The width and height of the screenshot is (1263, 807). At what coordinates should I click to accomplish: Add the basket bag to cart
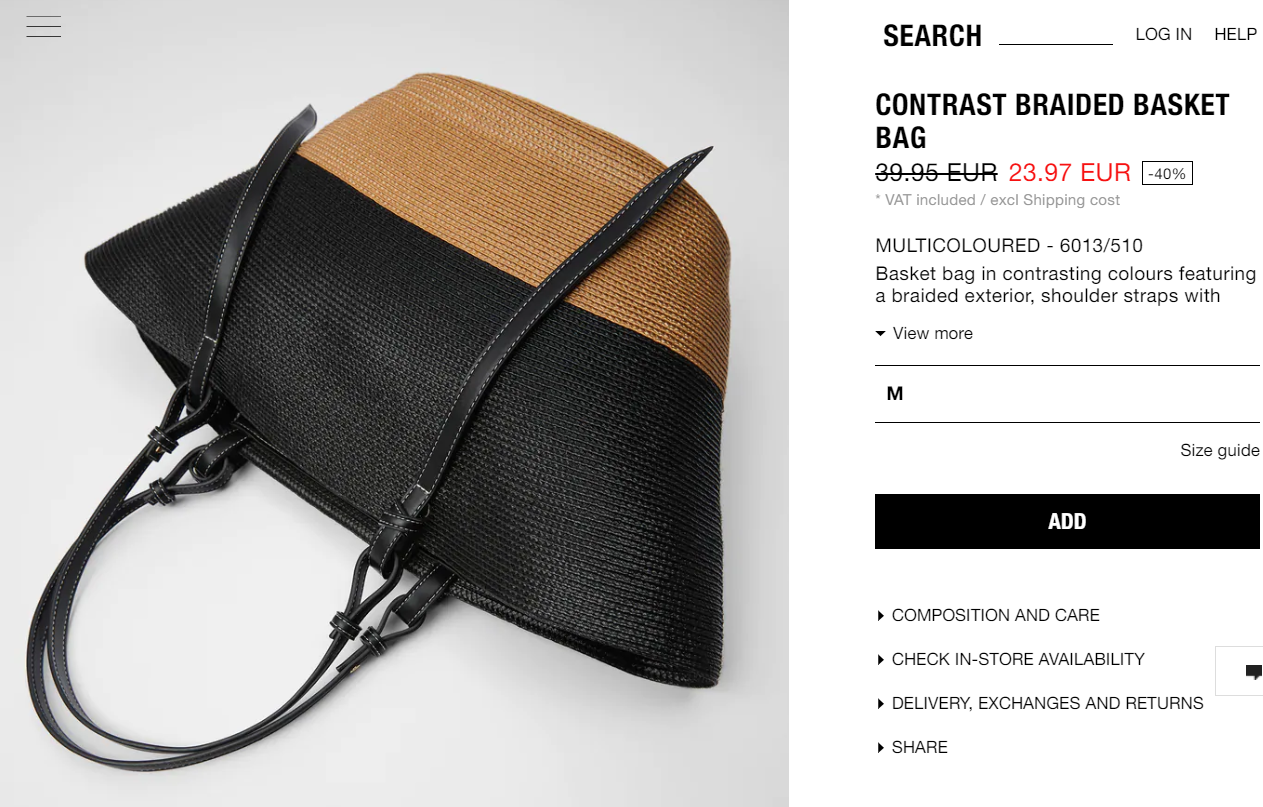coord(1067,521)
